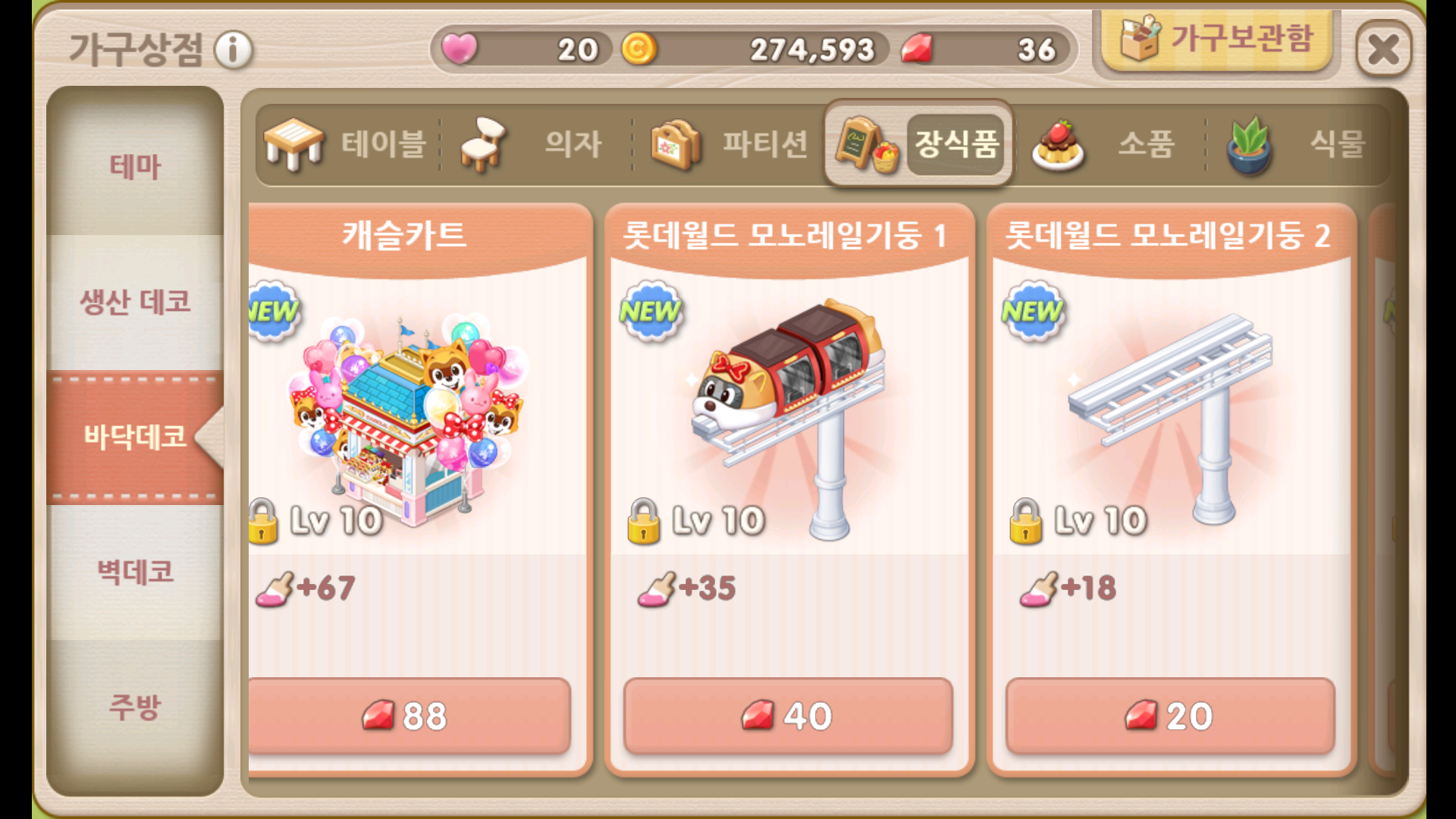Select the 소품 pudding props tab
This screenshot has height=819, width=1456.
pyautogui.click(x=1107, y=144)
